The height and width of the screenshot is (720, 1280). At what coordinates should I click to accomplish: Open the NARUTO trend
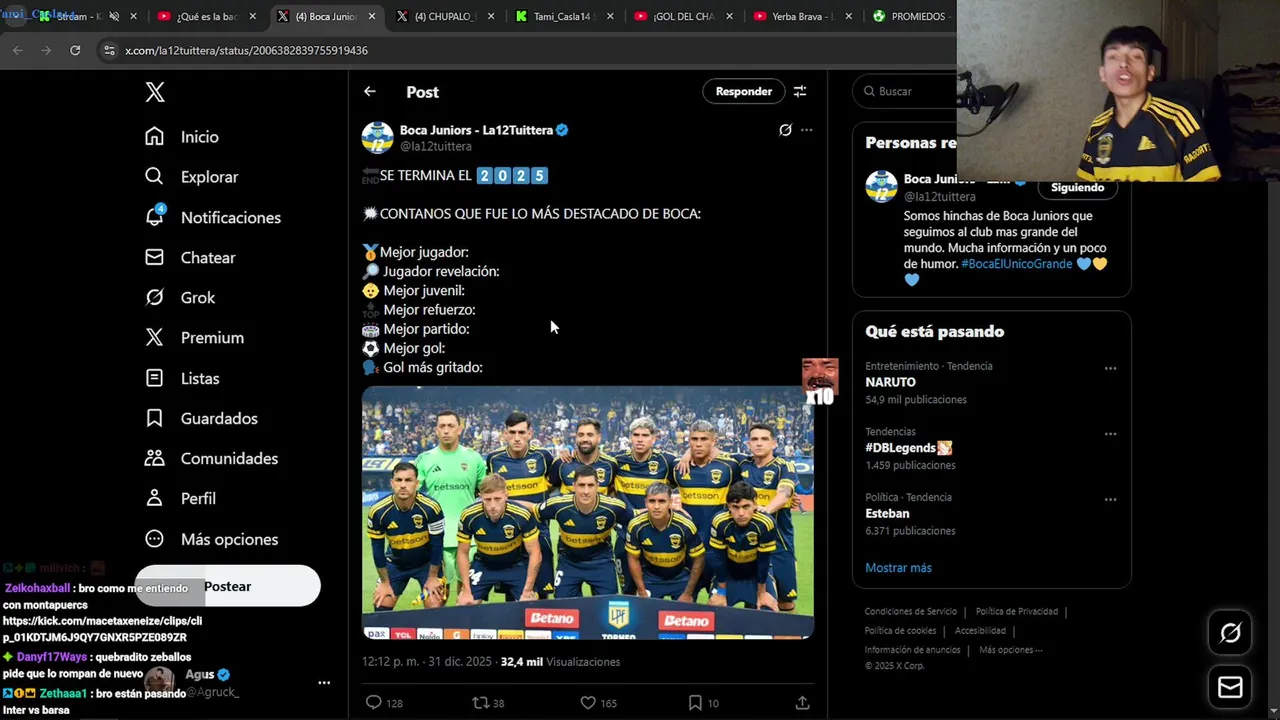(890, 382)
